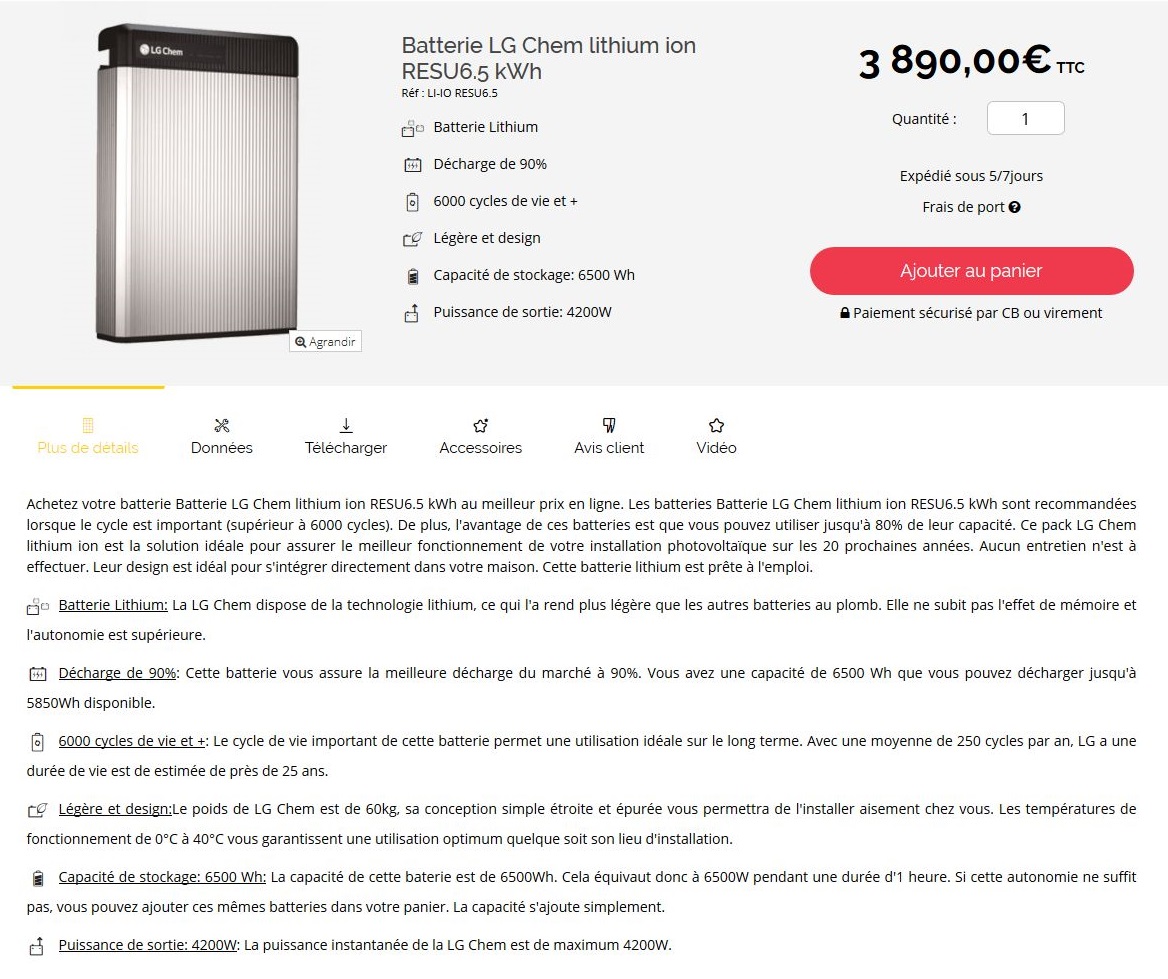The height and width of the screenshot is (979, 1168).
Task: Click the Quantité input field
Action: pos(1025,119)
